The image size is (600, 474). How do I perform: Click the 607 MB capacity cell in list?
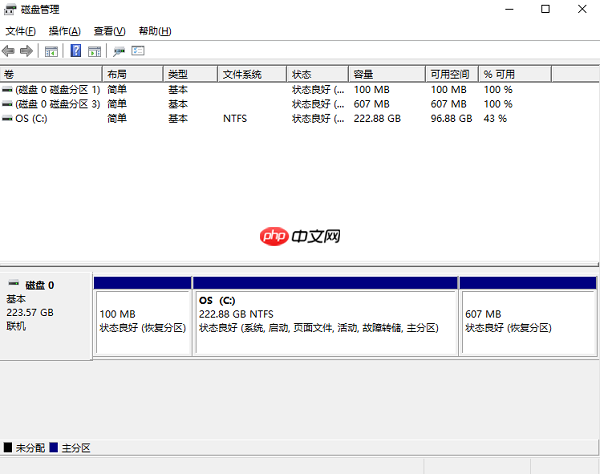coord(372,104)
